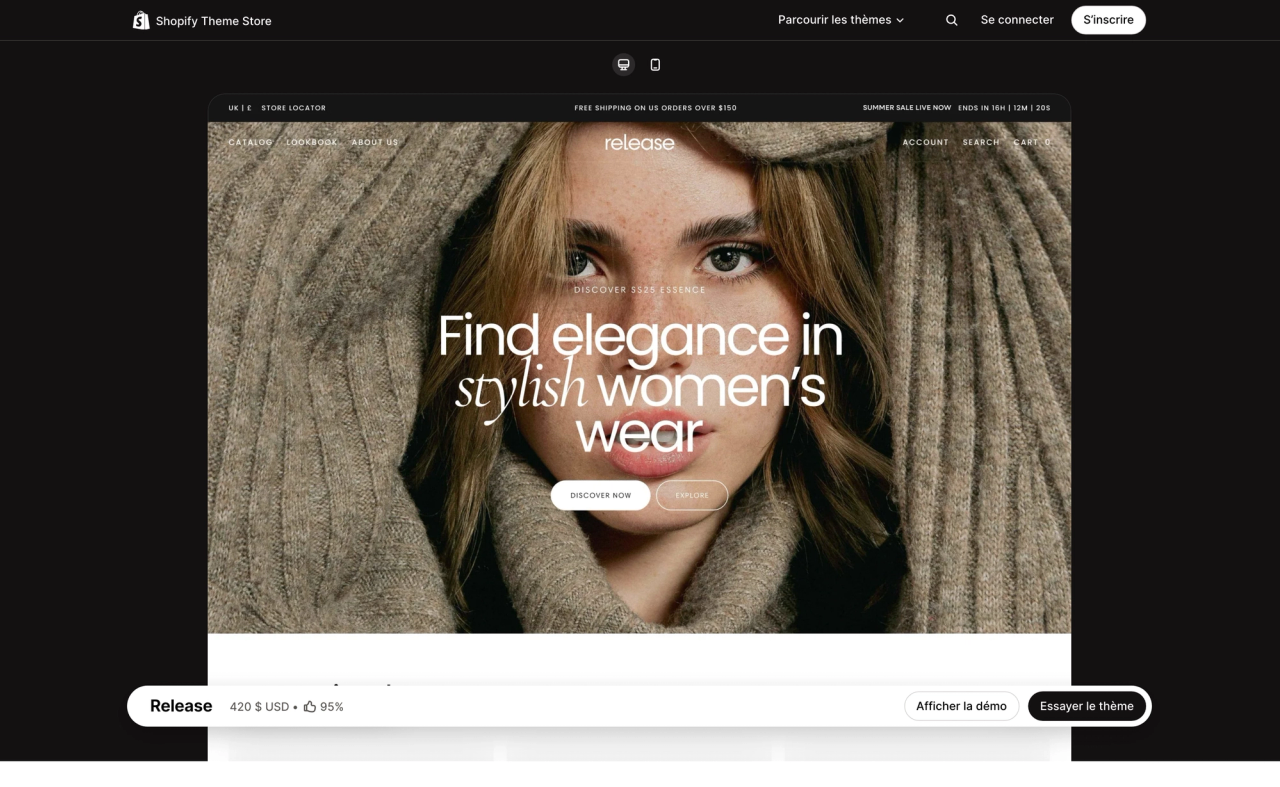
Task: Open the Account menu item
Action: (926, 142)
